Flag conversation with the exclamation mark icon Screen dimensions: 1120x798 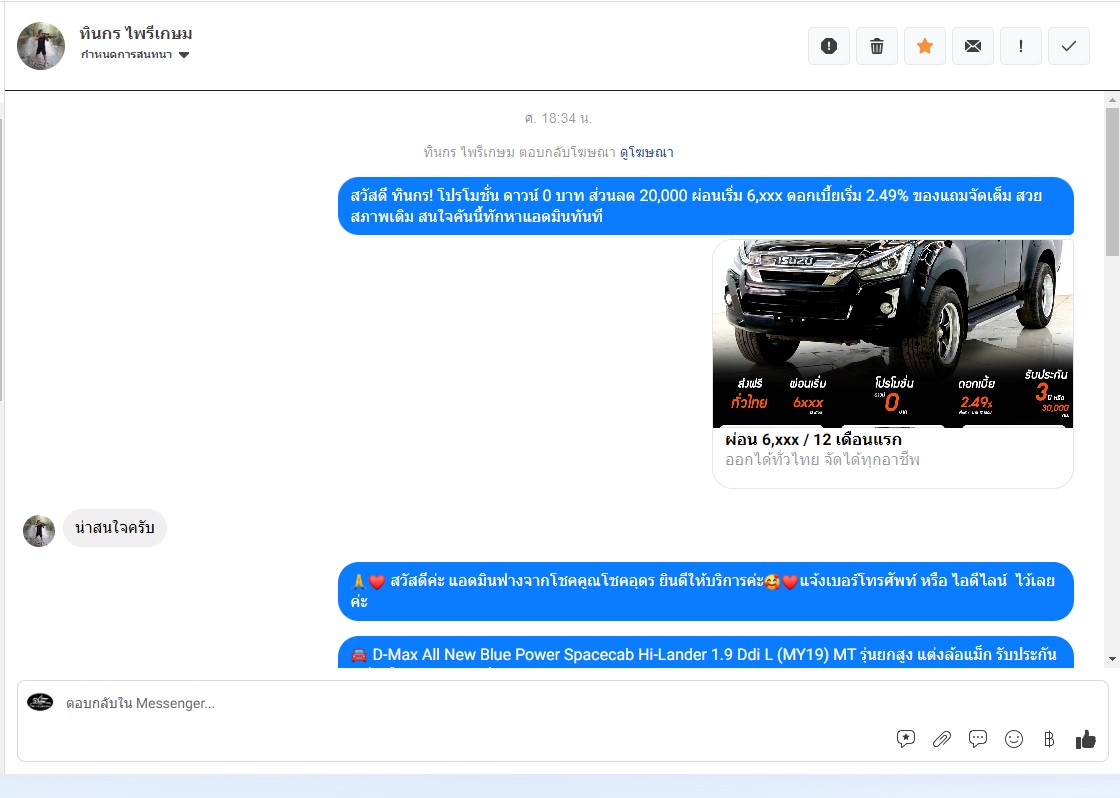tap(1021, 46)
